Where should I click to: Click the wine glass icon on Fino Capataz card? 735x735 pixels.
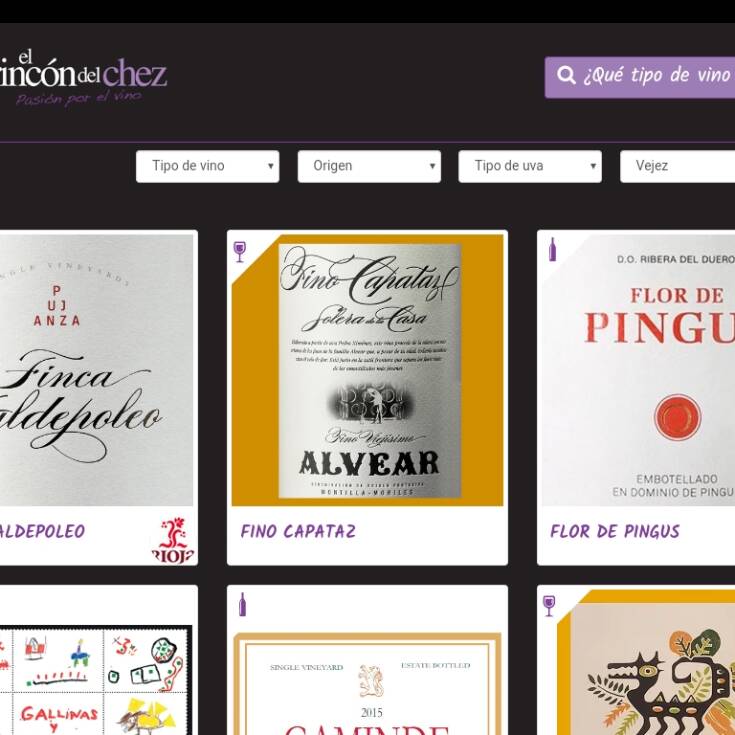pos(240,252)
